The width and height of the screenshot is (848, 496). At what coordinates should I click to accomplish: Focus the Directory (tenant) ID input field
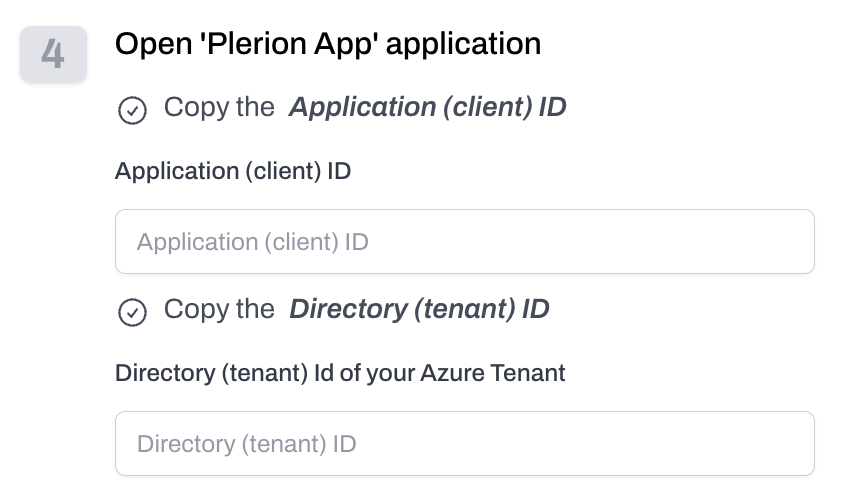point(464,443)
